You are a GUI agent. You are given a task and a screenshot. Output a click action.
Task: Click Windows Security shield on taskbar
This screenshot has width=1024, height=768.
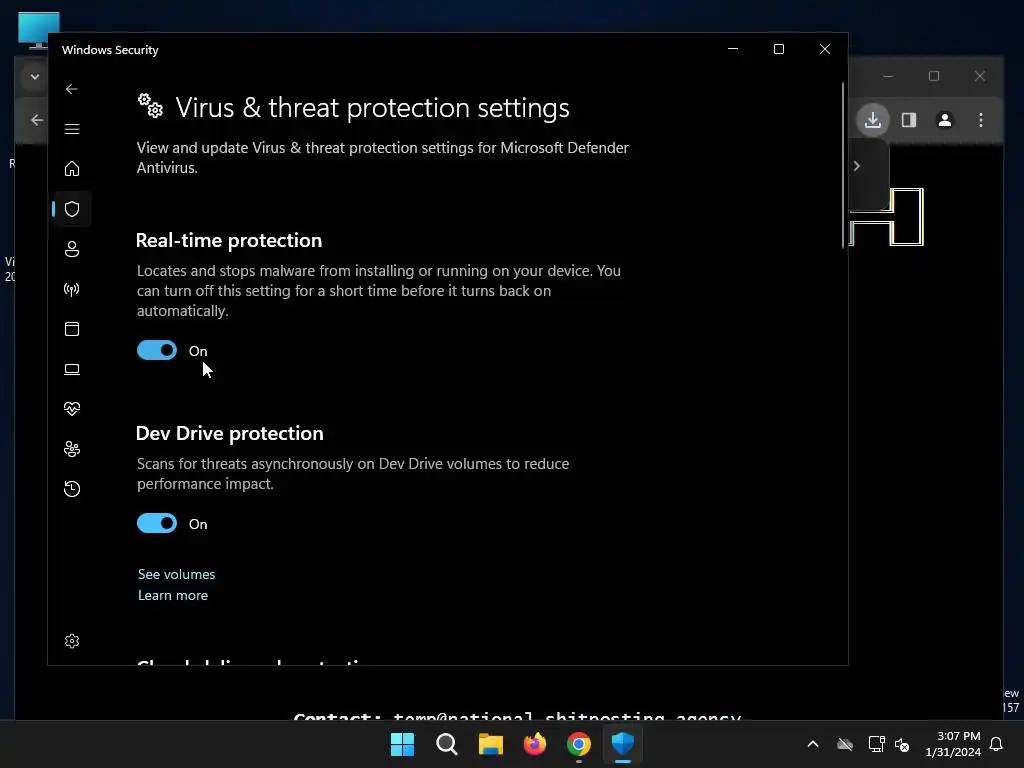(x=622, y=744)
